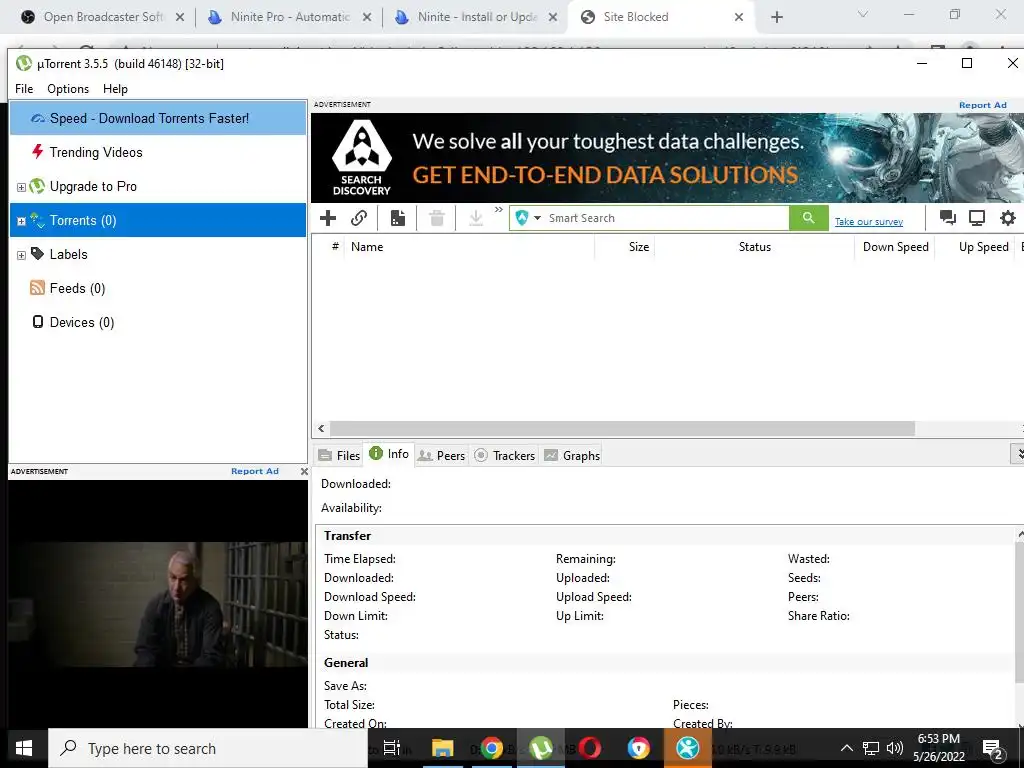Show hidden system tray icons
Viewport: 1024px width, 768px height.
pyautogui.click(x=846, y=748)
